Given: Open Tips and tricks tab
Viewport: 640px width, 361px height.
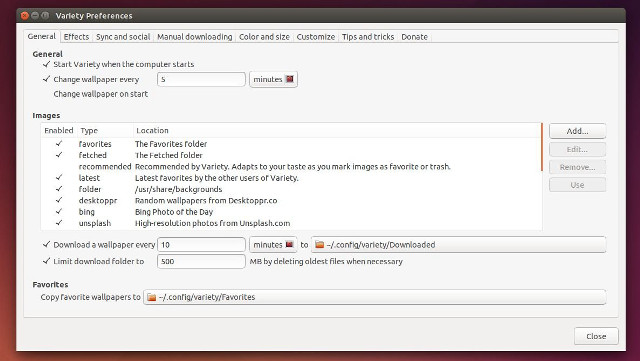Looking at the screenshot, I should tap(368, 37).
